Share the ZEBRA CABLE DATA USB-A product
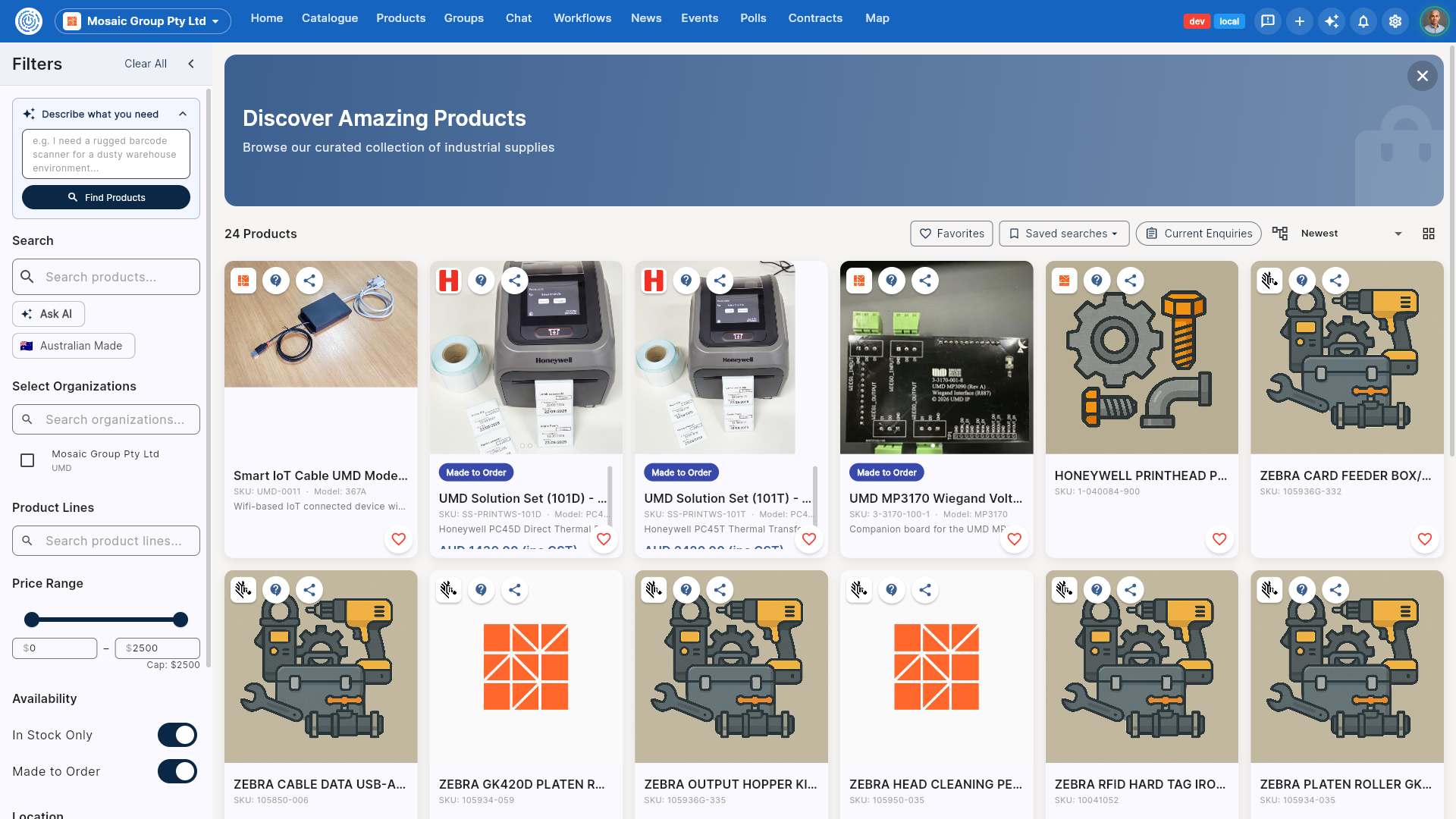Image resolution: width=1456 pixels, height=819 pixels. [309, 590]
